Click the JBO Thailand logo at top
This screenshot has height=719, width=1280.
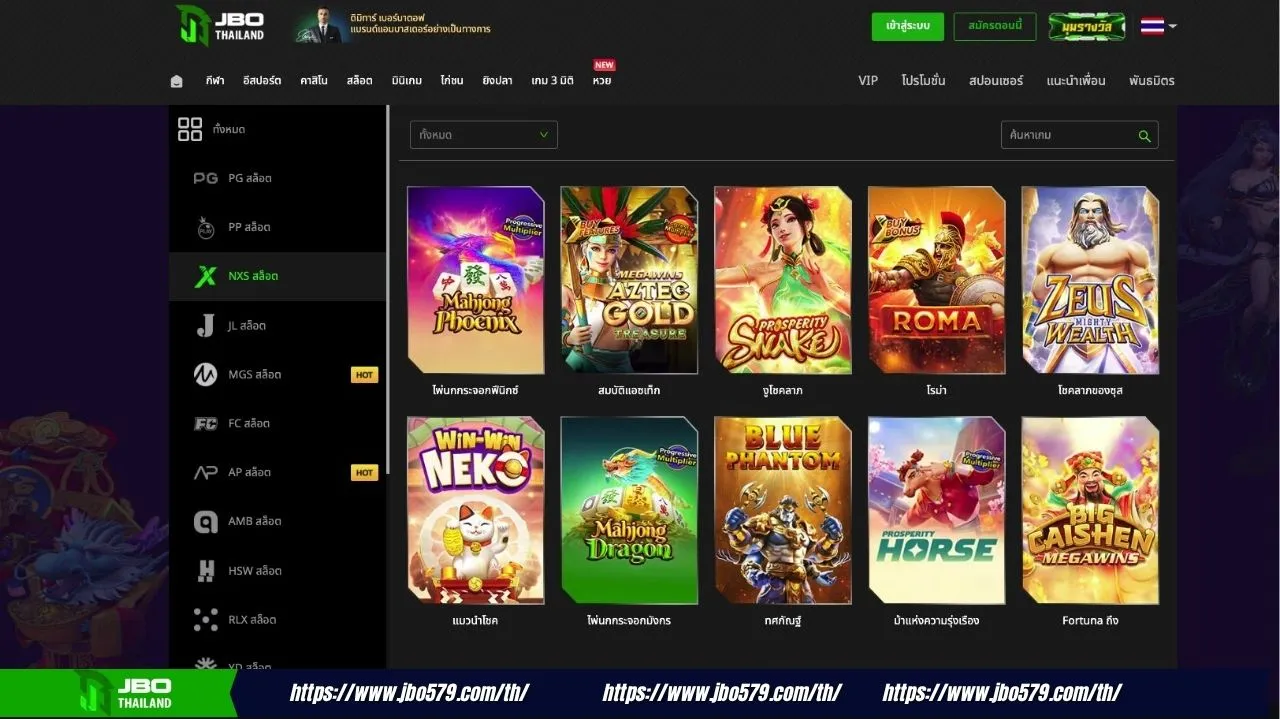(x=221, y=25)
